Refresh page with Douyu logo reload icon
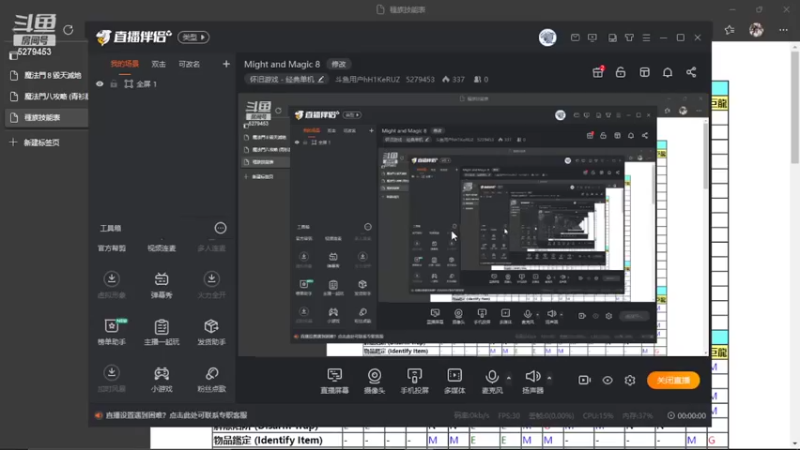The width and height of the screenshot is (800, 450). [68, 30]
